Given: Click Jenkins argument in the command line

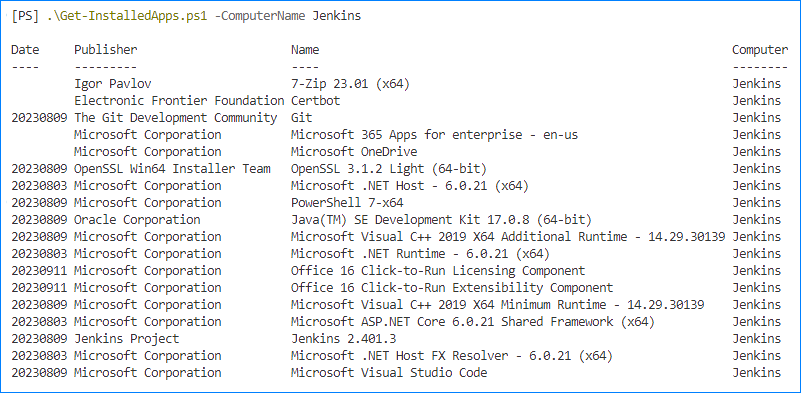Looking at the screenshot, I should pyautogui.click(x=337, y=16).
